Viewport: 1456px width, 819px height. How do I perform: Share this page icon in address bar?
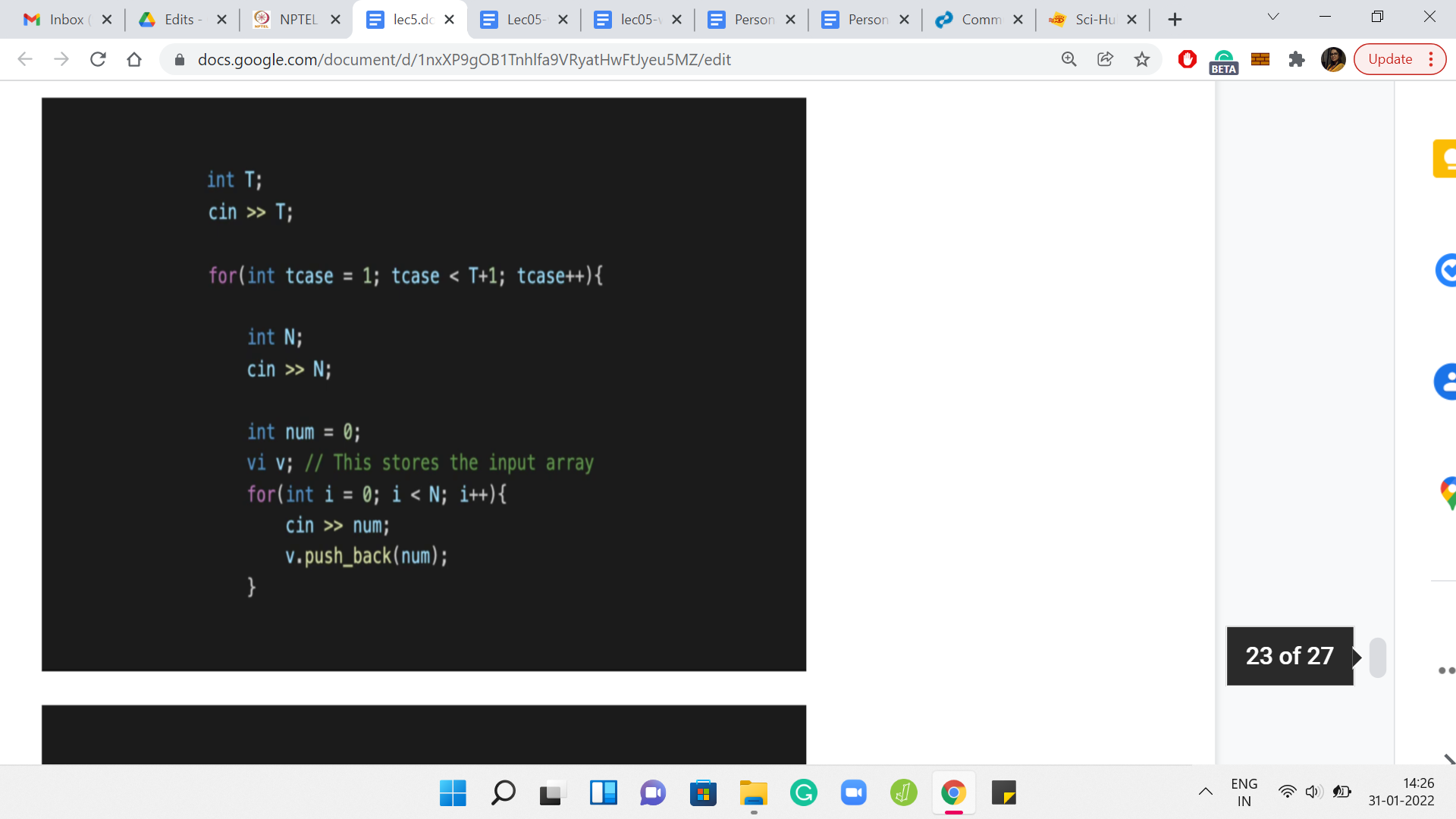coord(1106,59)
